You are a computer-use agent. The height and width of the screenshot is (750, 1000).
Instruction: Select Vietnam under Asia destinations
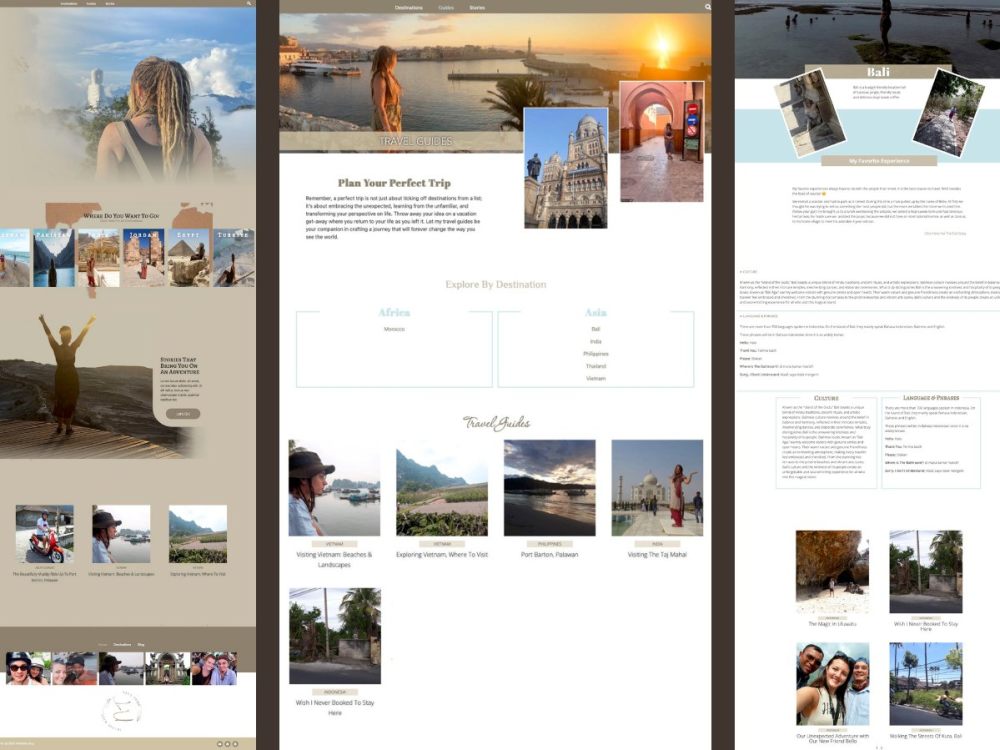(x=596, y=378)
